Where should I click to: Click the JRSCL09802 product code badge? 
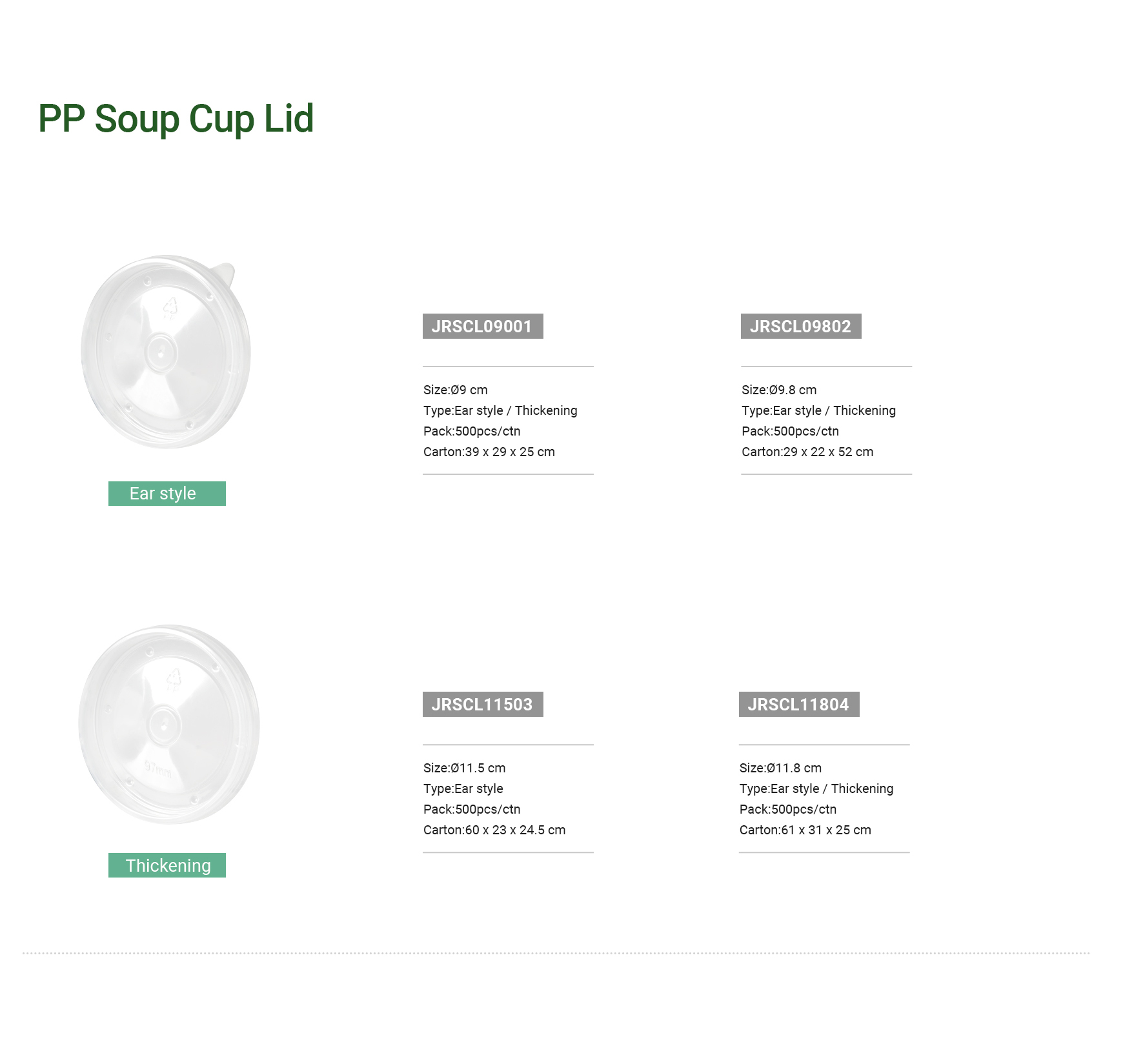[x=800, y=326]
